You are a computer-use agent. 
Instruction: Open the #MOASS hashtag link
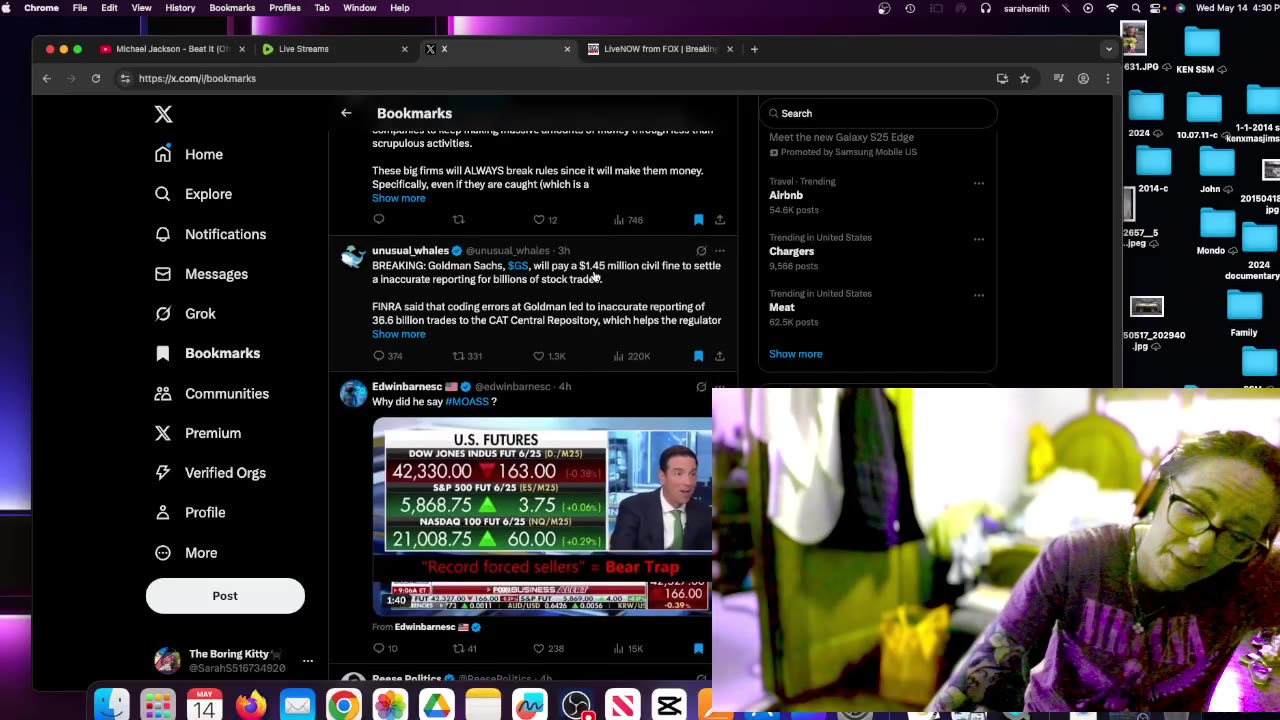click(x=467, y=402)
